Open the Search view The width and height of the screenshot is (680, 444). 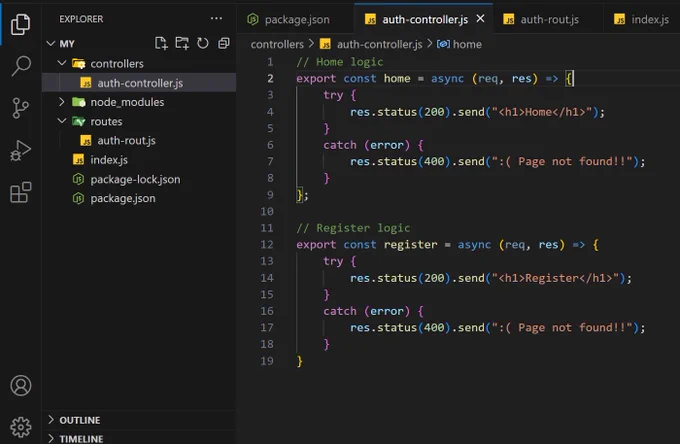20,66
